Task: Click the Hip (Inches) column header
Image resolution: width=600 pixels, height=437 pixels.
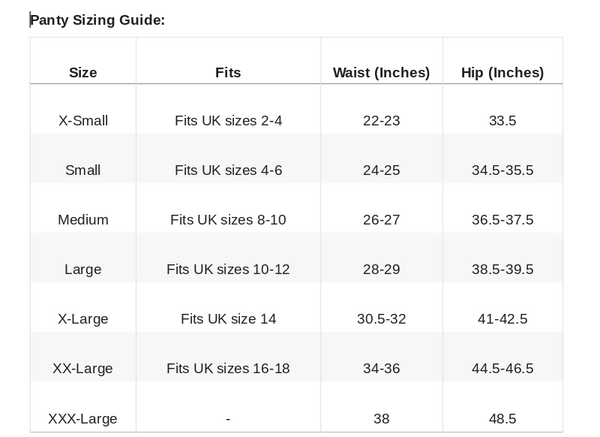Action: pos(502,72)
